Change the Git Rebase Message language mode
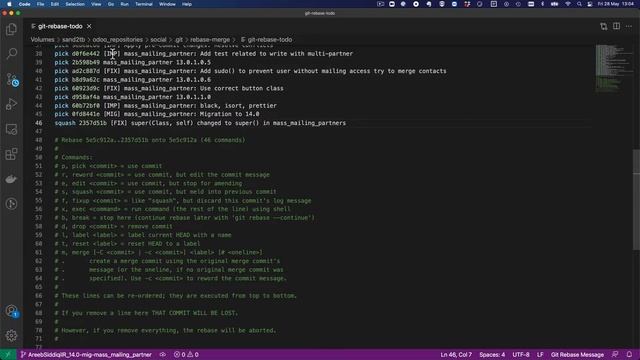 point(577,355)
